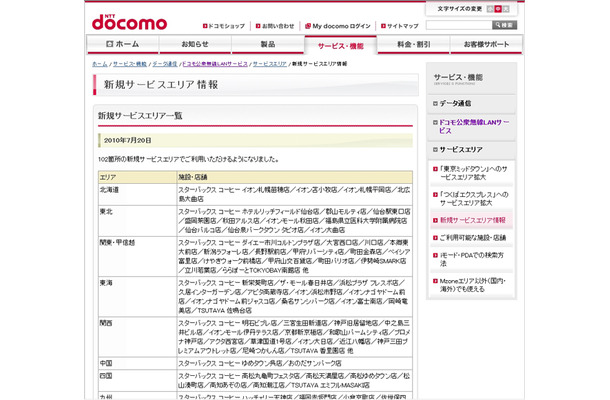
Task: Open the sidebar 新規サービスエリア情報 link
Action: 472,220
